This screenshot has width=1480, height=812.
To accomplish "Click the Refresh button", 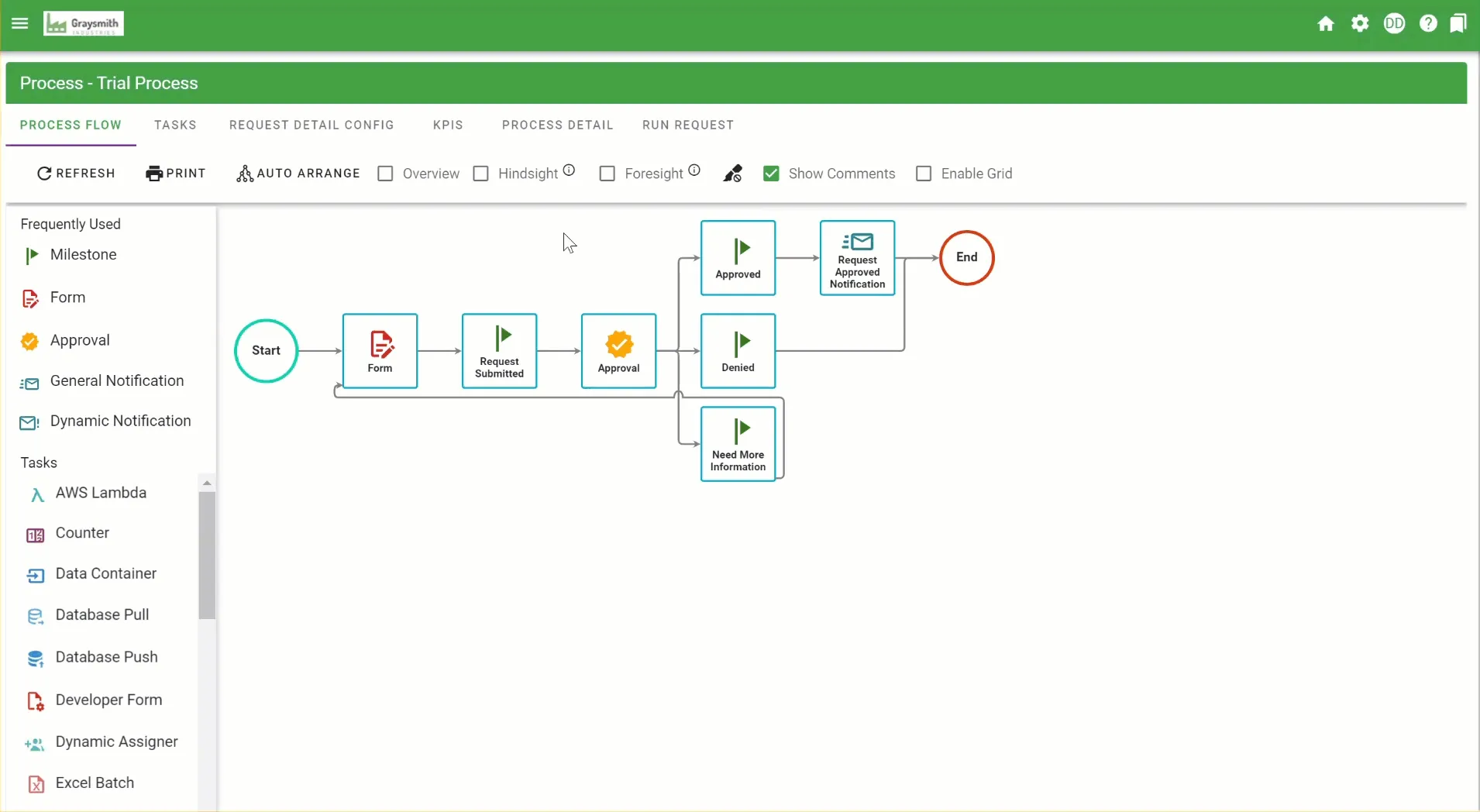I will [x=76, y=174].
